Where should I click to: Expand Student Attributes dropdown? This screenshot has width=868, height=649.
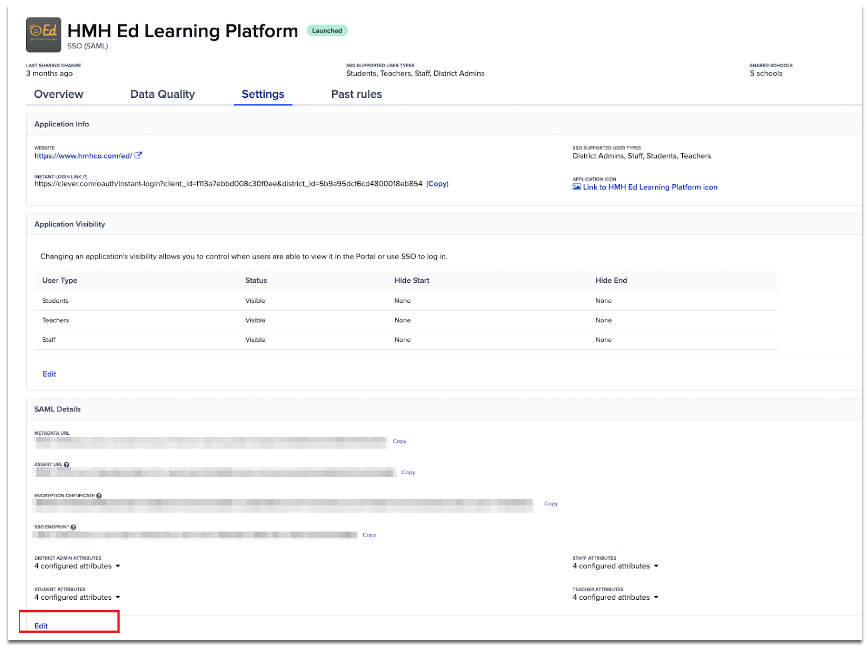(x=78, y=597)
